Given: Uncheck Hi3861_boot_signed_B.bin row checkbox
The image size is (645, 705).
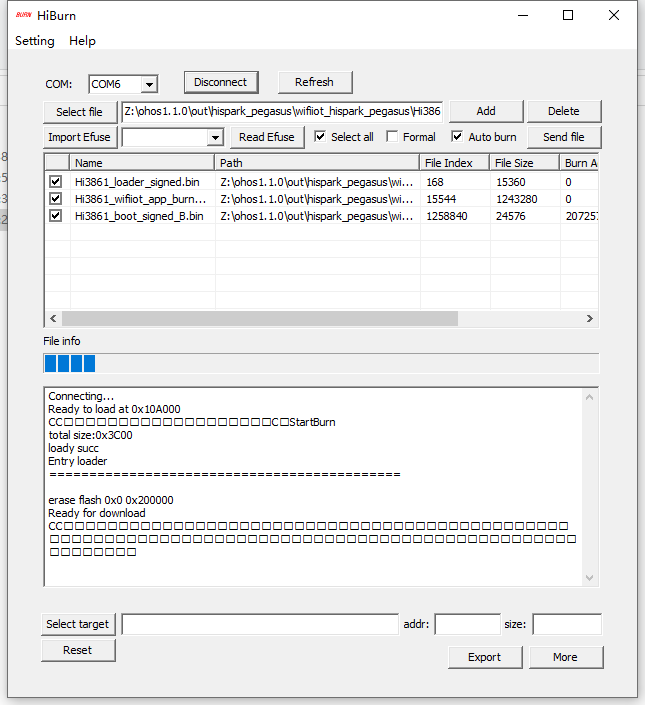Looking at the screenshot, I should pos(56,216).
